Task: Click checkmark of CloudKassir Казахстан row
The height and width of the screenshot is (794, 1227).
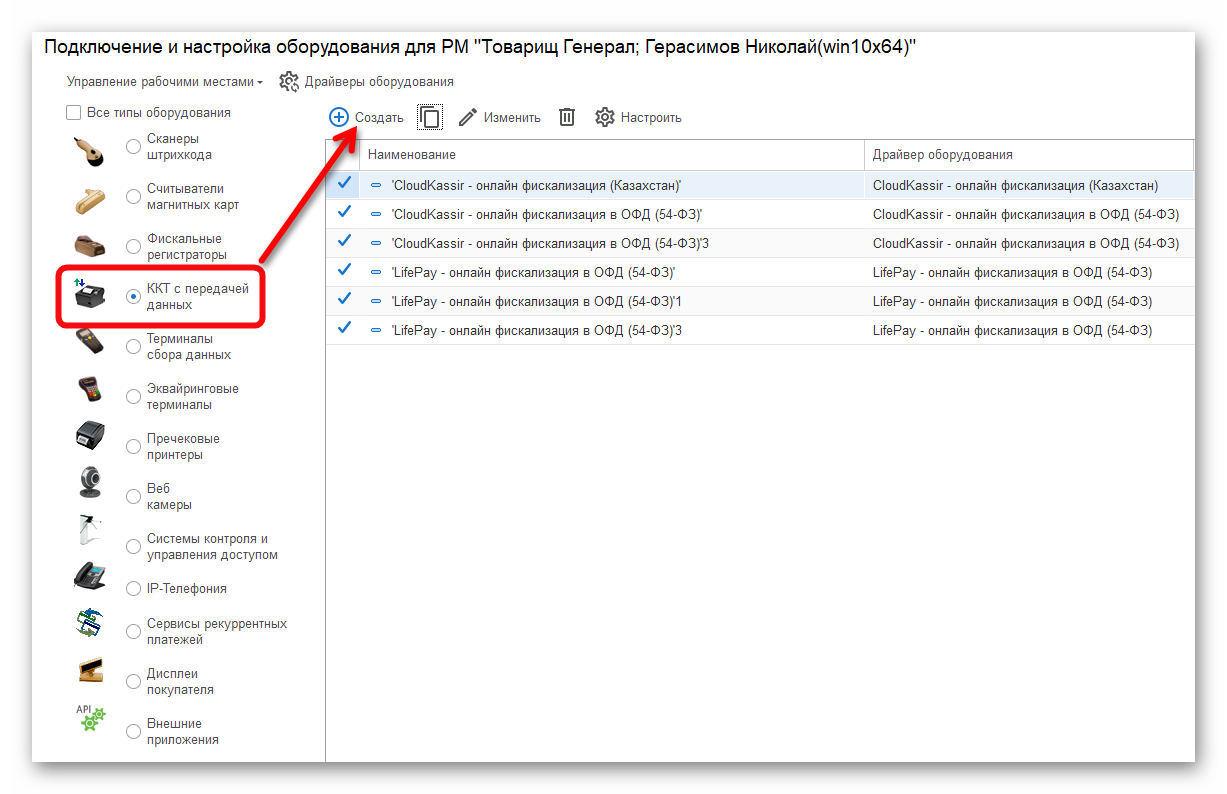Action: tap(344, 184)
